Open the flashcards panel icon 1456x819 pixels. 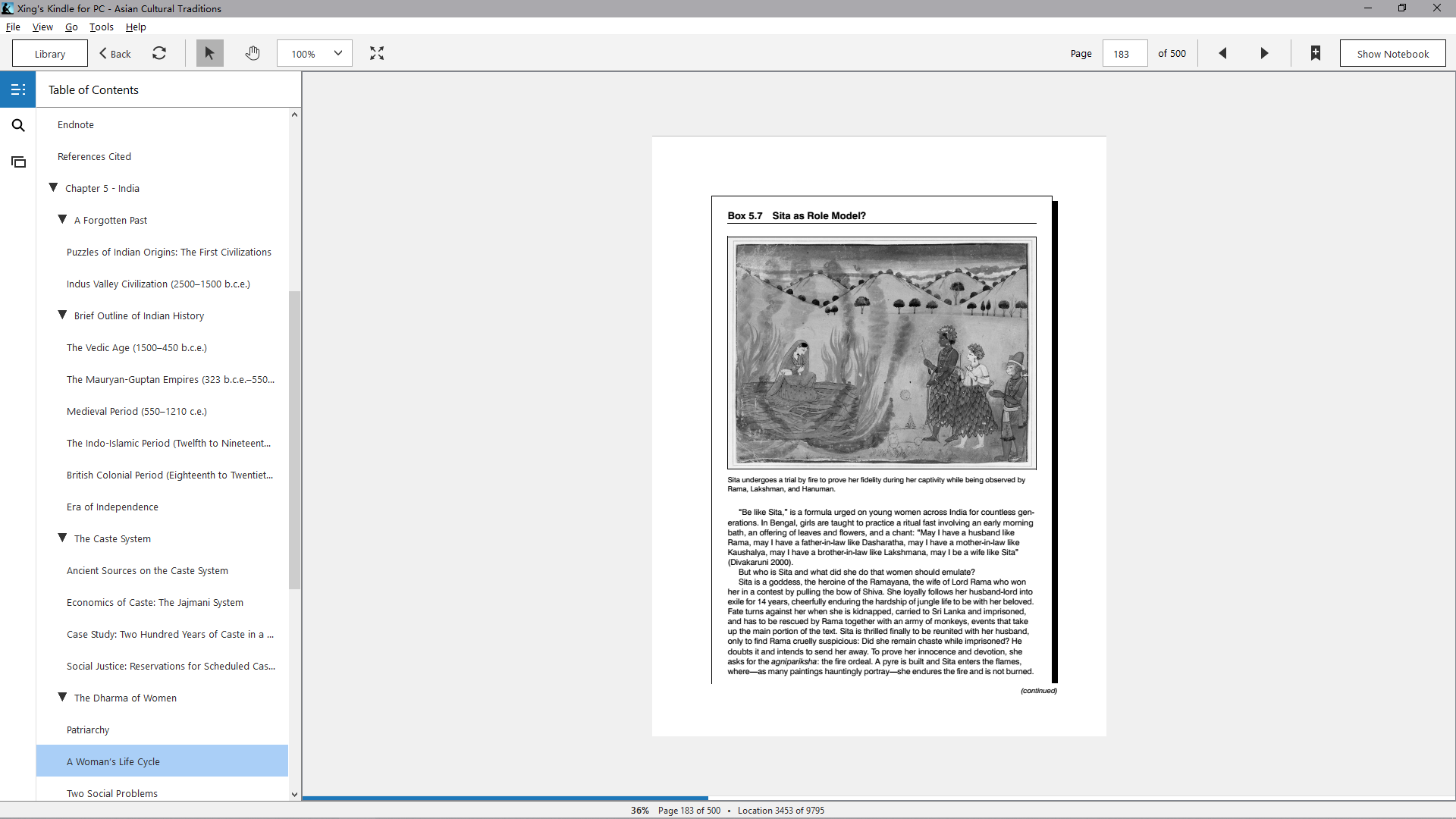(18, 162)
